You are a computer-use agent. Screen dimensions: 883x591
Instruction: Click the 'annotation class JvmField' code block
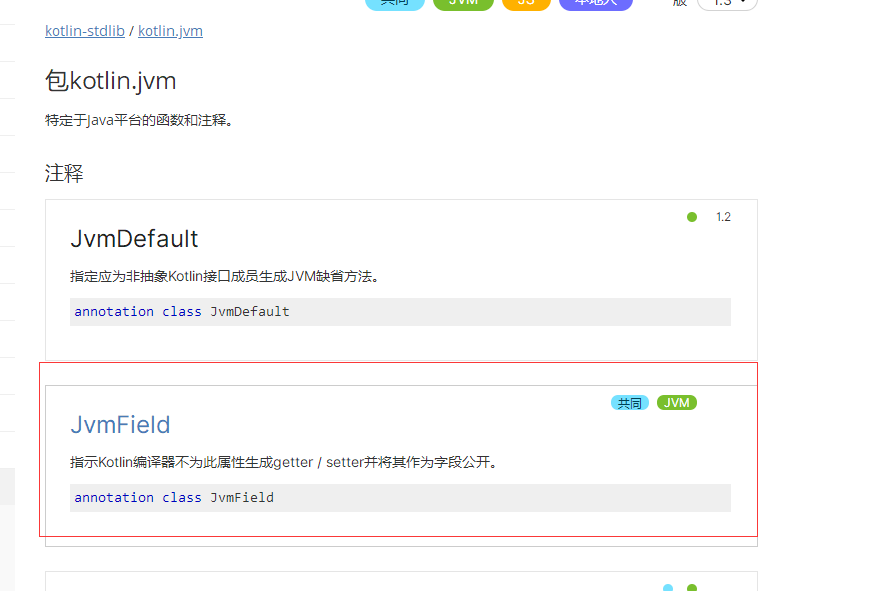pyautogui.click(x=400, y=498)
